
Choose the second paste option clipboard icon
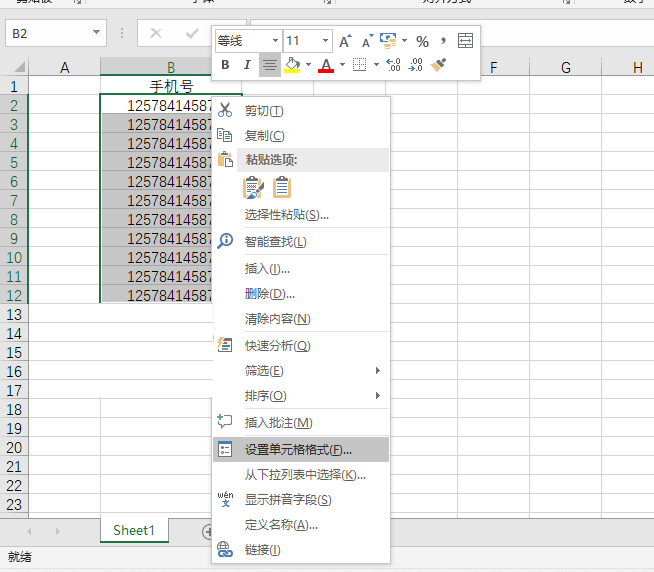coord(282,187)
